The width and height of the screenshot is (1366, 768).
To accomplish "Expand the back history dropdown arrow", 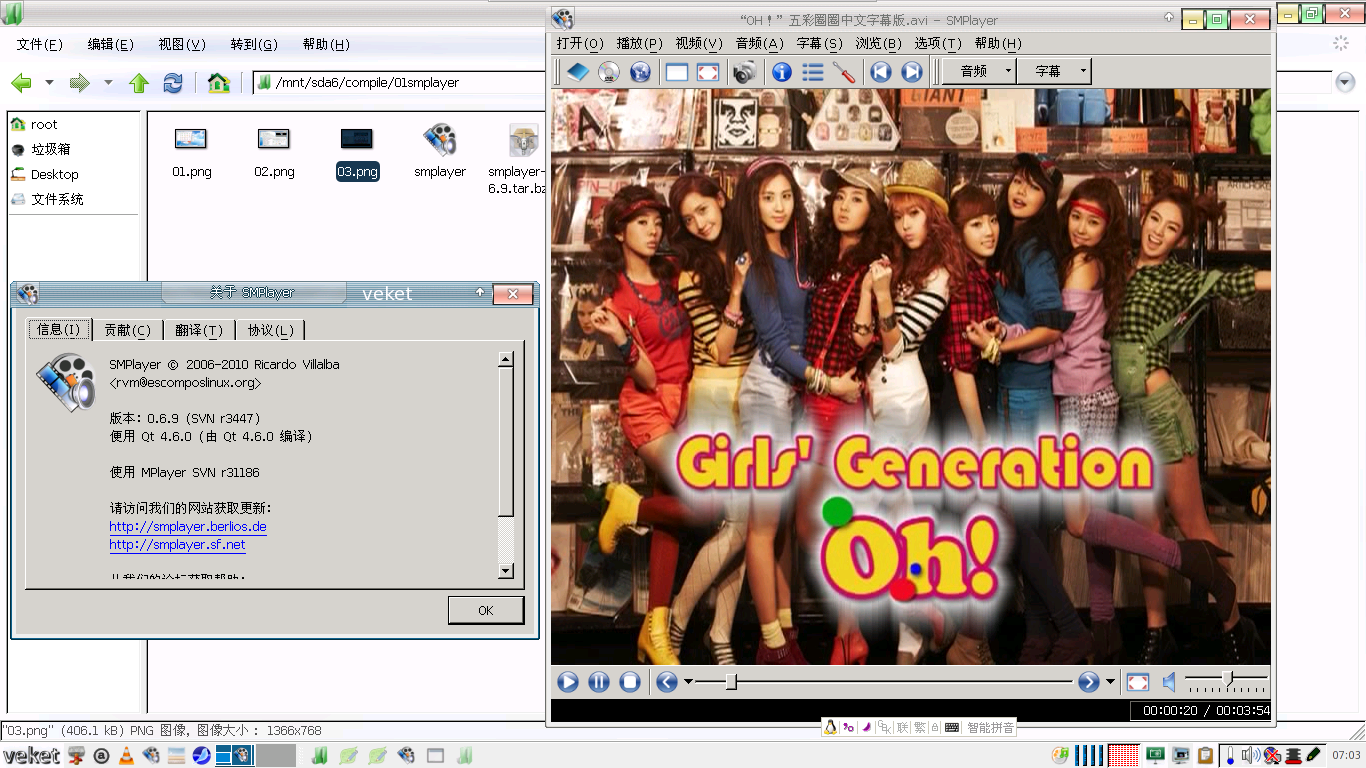I will pyautogui.click(x=48, y=83).
